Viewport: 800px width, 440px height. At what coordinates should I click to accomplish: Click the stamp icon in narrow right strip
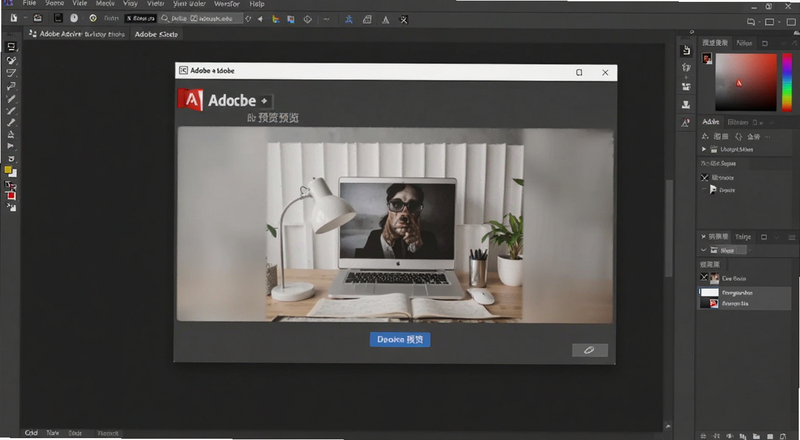pyautogui.click(x=686, y=105)
